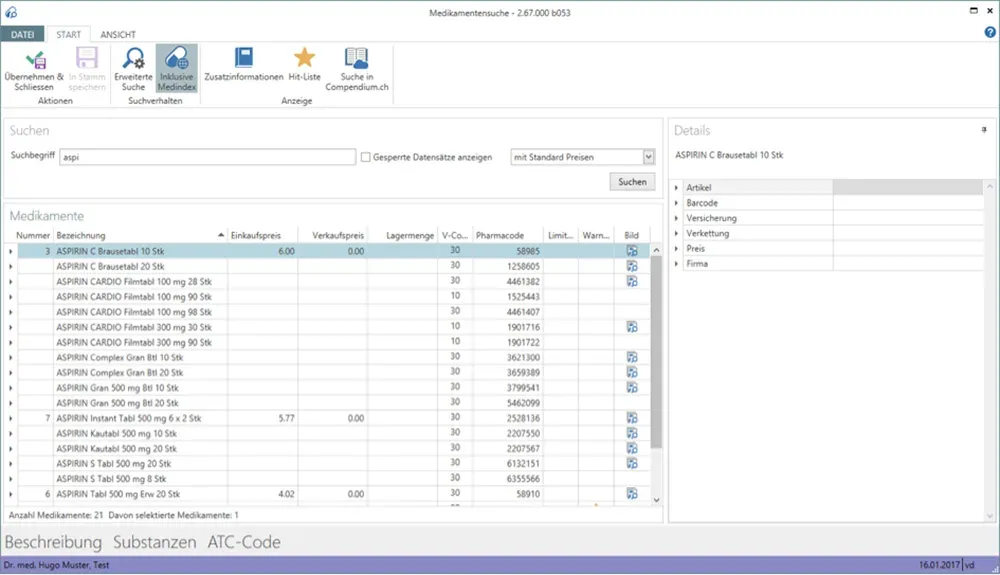Expand the Versicherung details section

click(x=676, y=218)
